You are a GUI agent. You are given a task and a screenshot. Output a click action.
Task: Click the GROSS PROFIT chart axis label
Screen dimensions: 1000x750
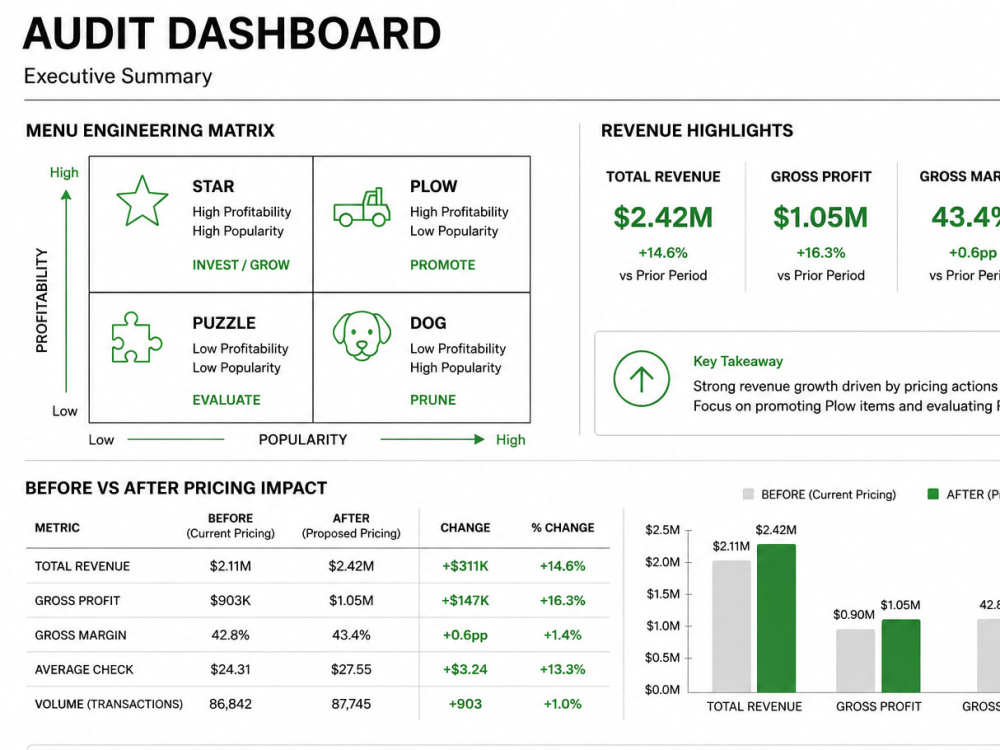[879, 707]
